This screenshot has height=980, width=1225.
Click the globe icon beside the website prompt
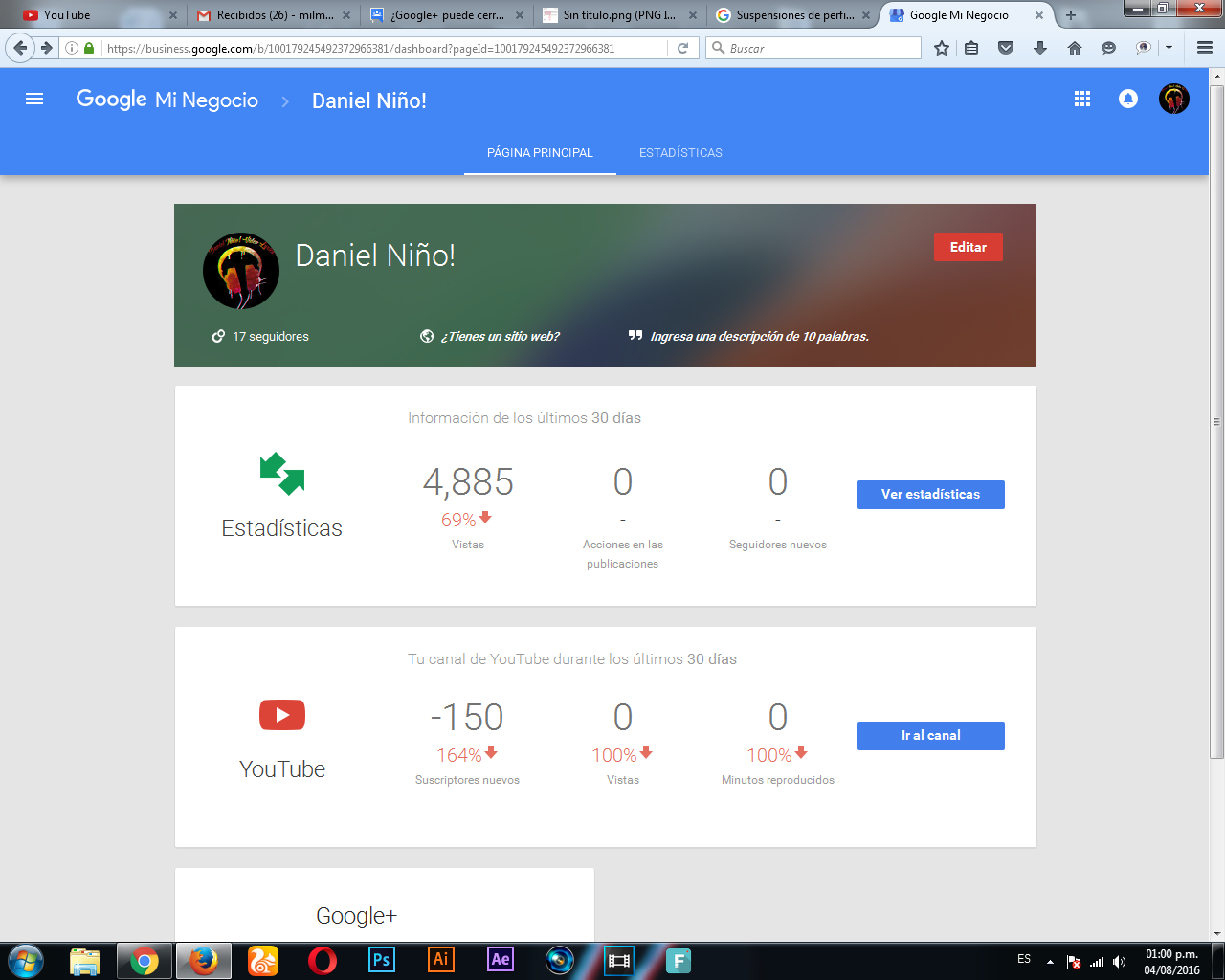[427, 336]
